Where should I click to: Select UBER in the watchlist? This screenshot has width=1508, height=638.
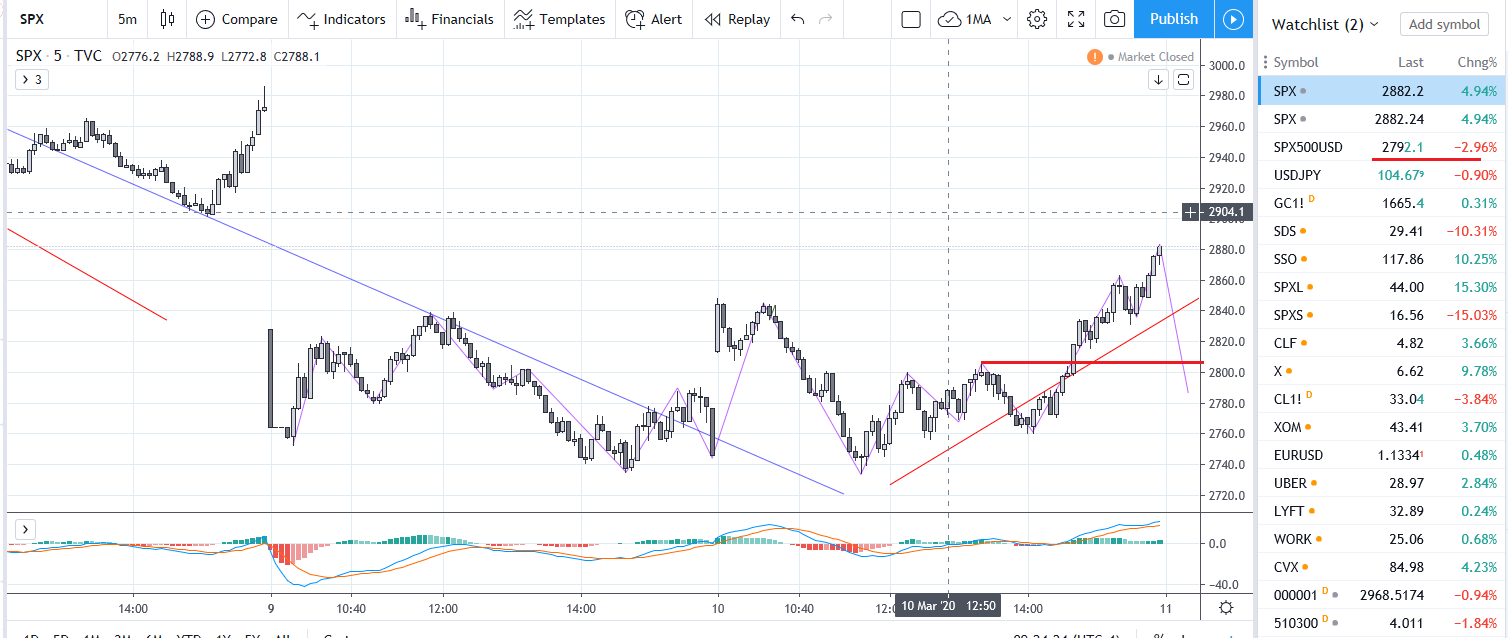(x=1382, y=483)
